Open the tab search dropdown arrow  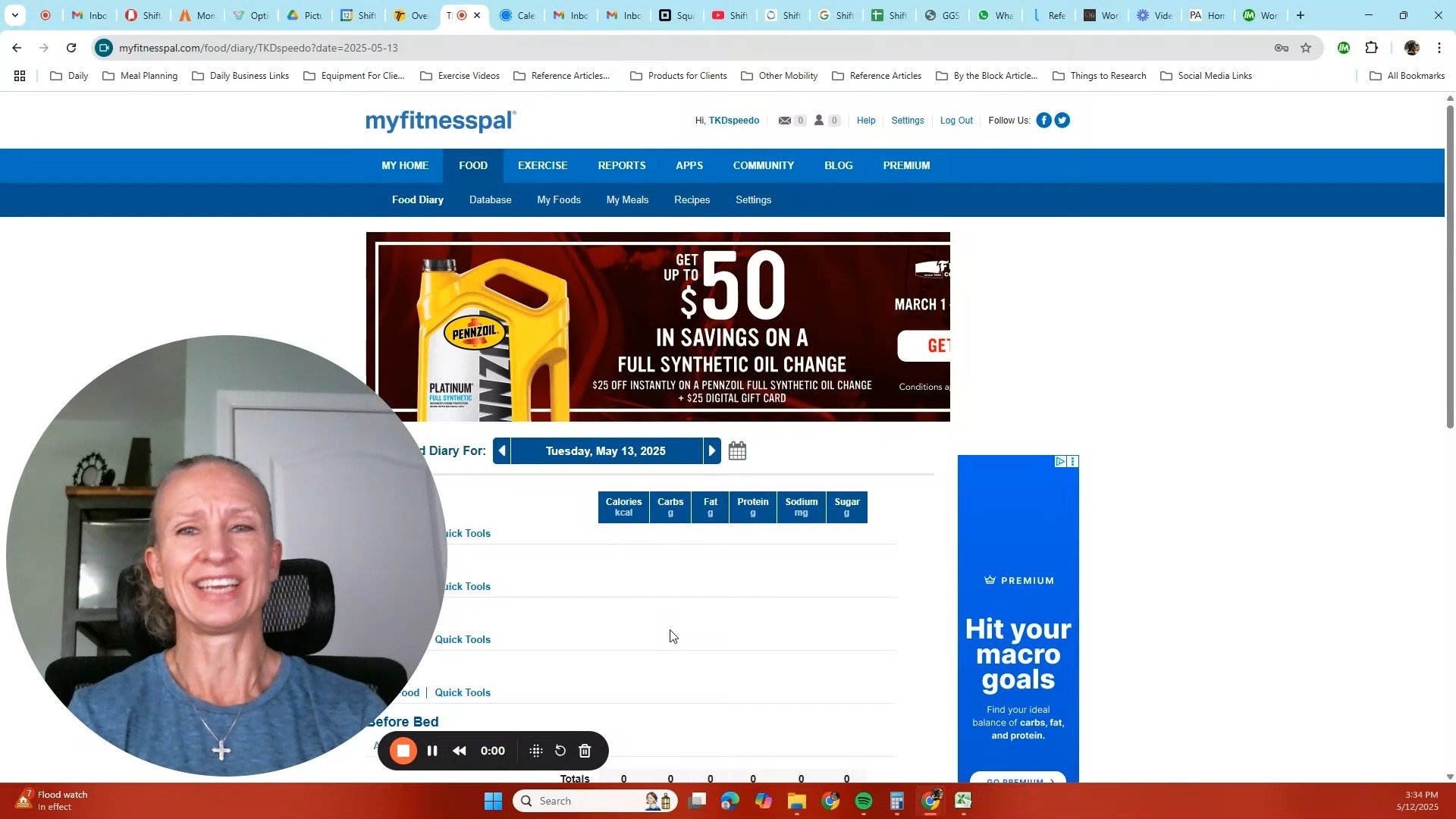point(14,15)
